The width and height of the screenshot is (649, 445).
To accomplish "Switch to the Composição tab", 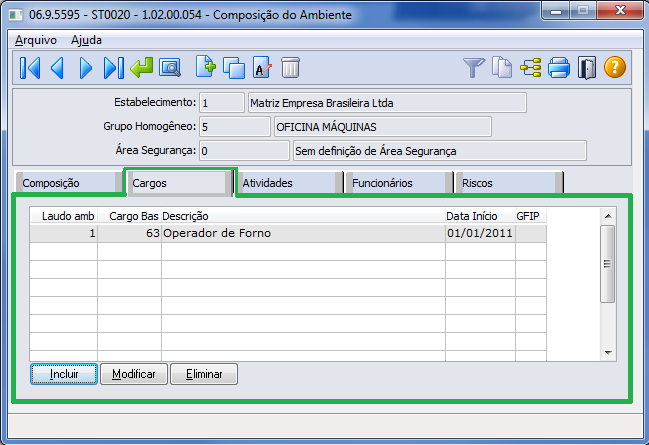I will 68,183.
